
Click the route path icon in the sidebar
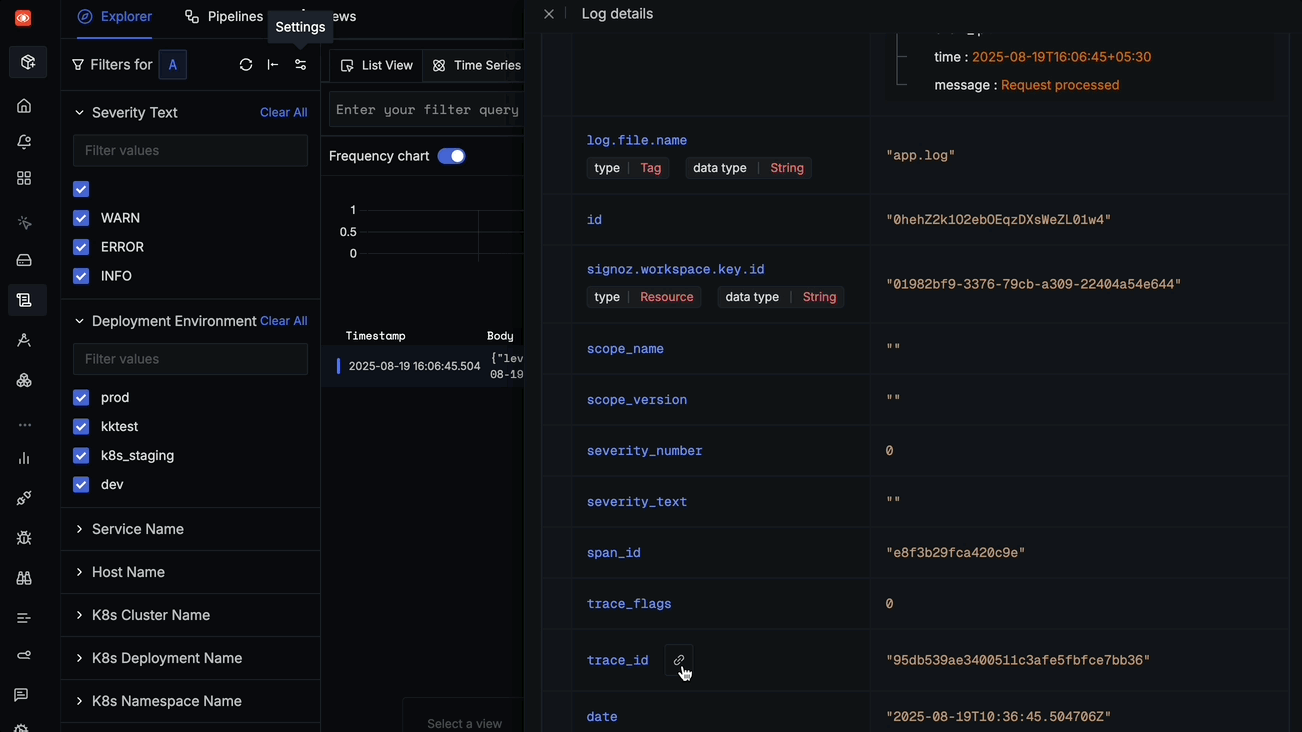click(24, 655)
